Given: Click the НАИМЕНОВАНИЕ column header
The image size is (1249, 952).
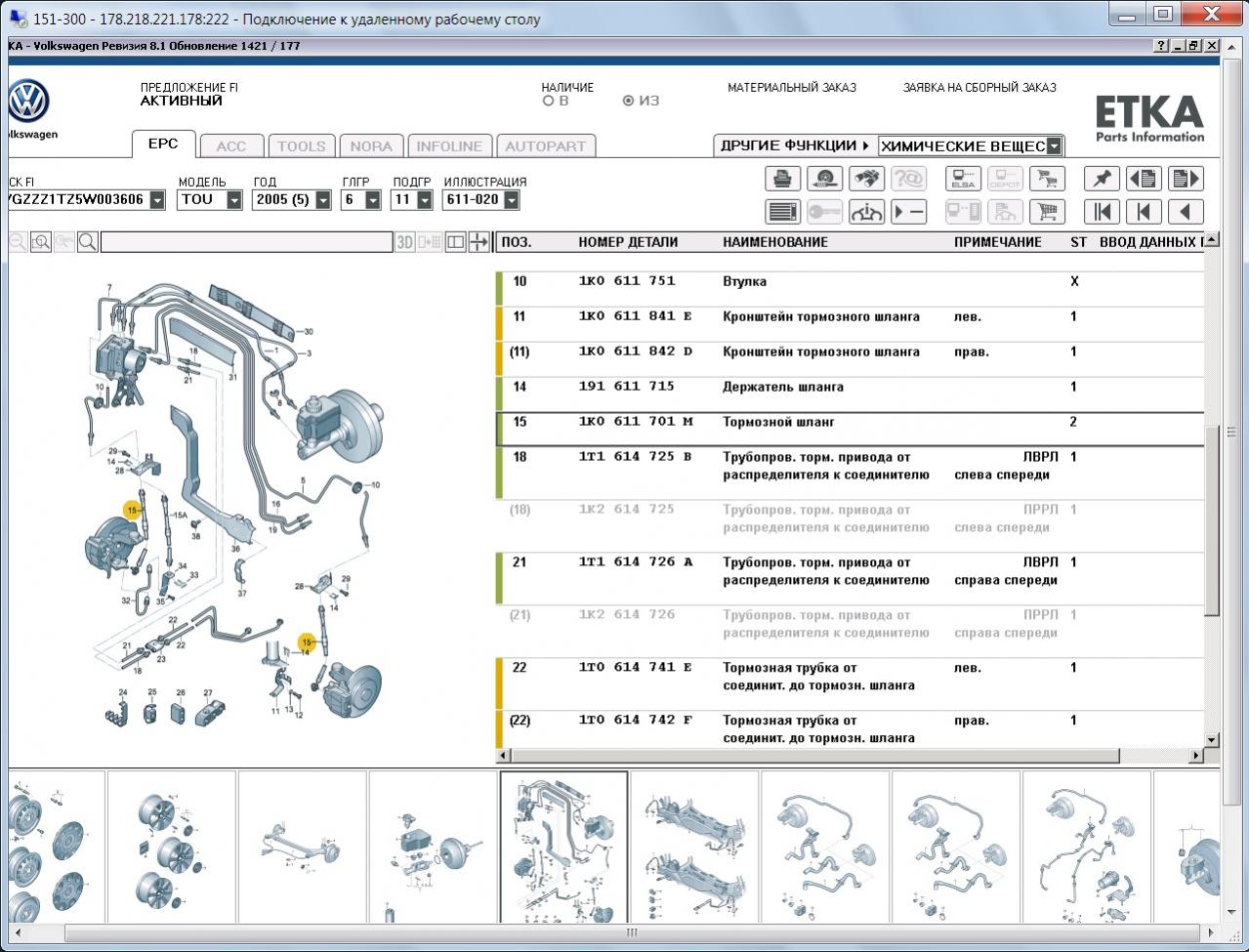Looking at the screenshot, I should click(775, 242).
